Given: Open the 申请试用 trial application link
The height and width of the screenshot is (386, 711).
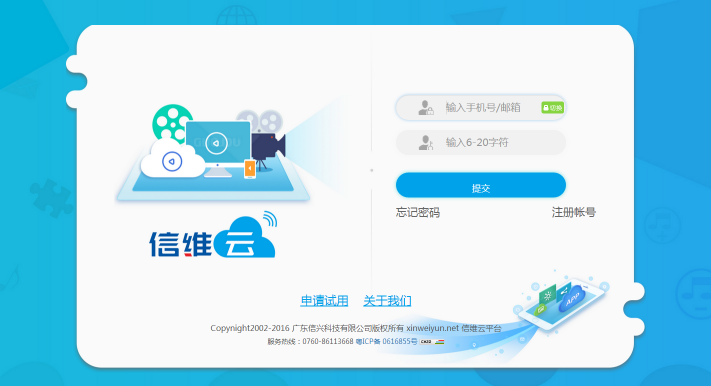Looking at the screenshot, I should (x=324, y=301).
